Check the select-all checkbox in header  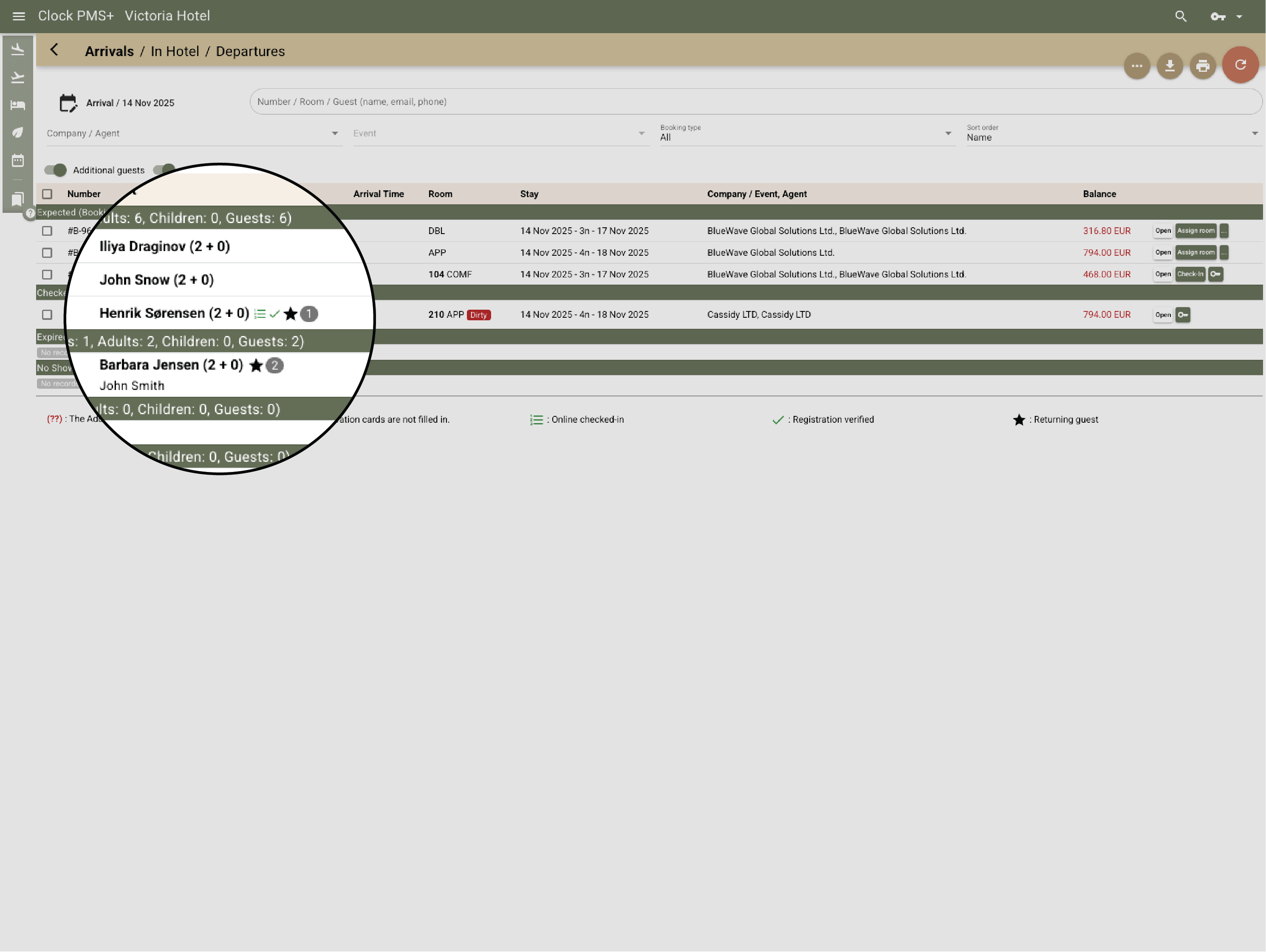47,194
